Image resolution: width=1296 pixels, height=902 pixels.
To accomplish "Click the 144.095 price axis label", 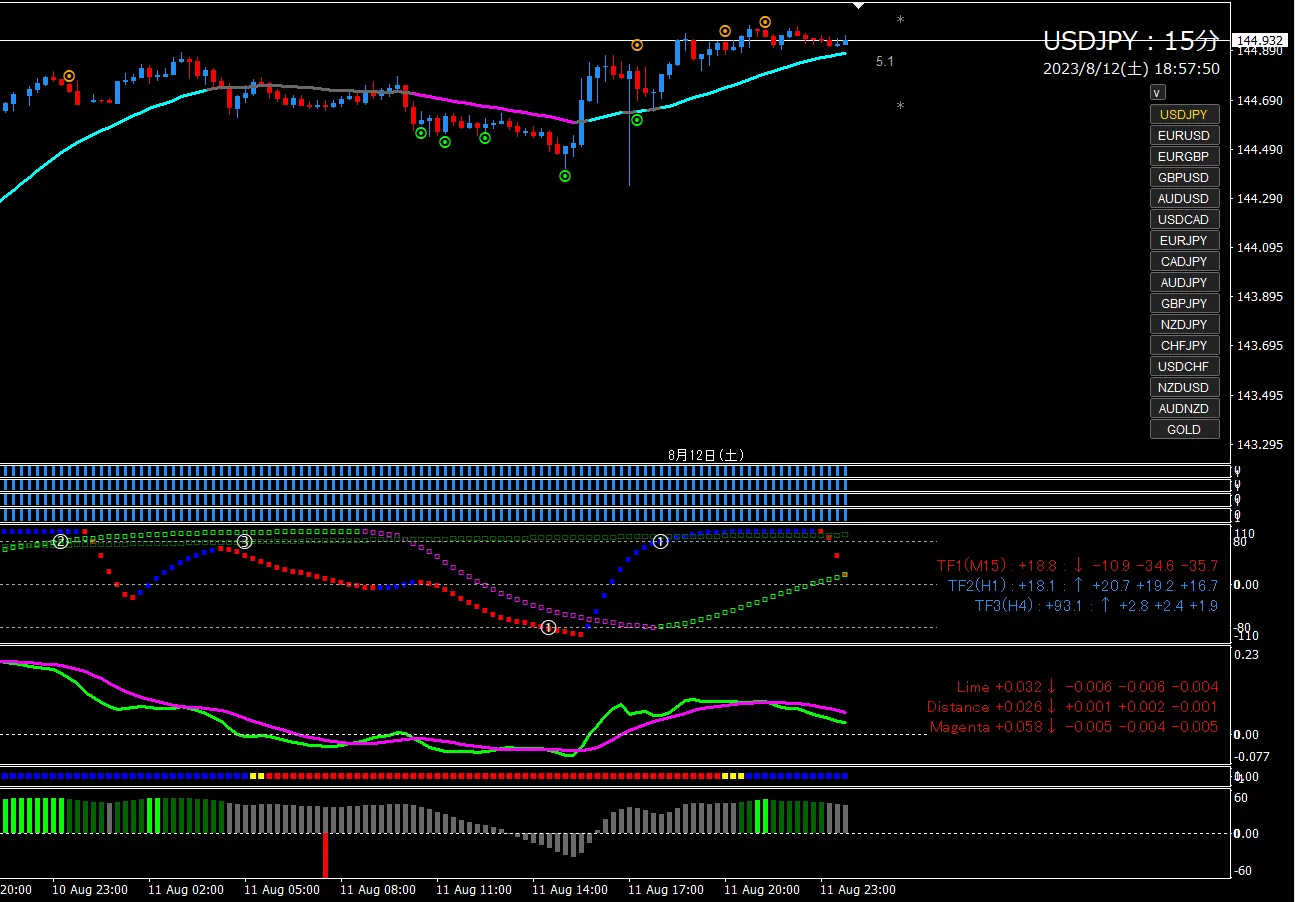I will click(x=1259, y=249).
